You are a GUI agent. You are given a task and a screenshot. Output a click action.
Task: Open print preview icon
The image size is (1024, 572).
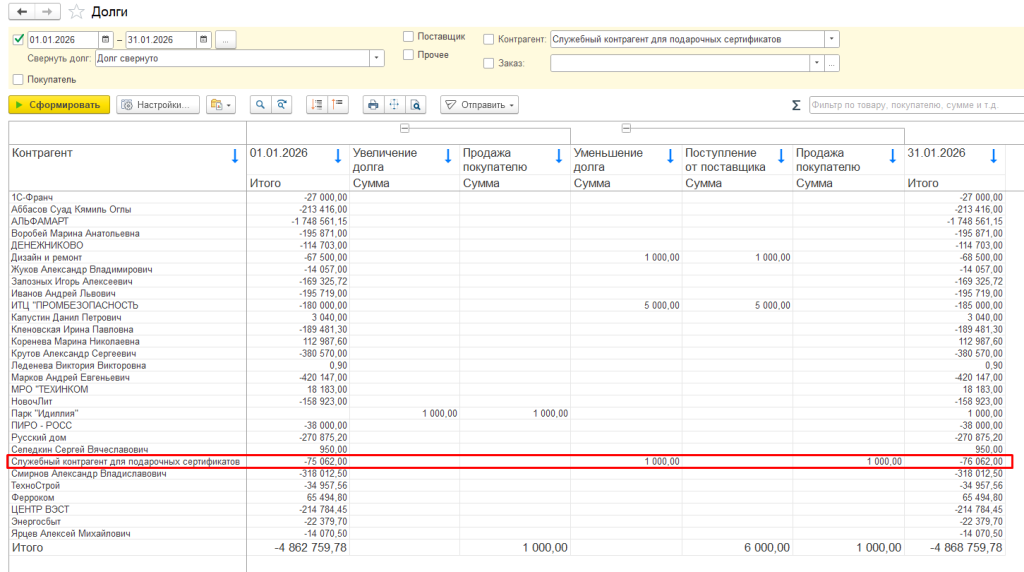point(415,104)
